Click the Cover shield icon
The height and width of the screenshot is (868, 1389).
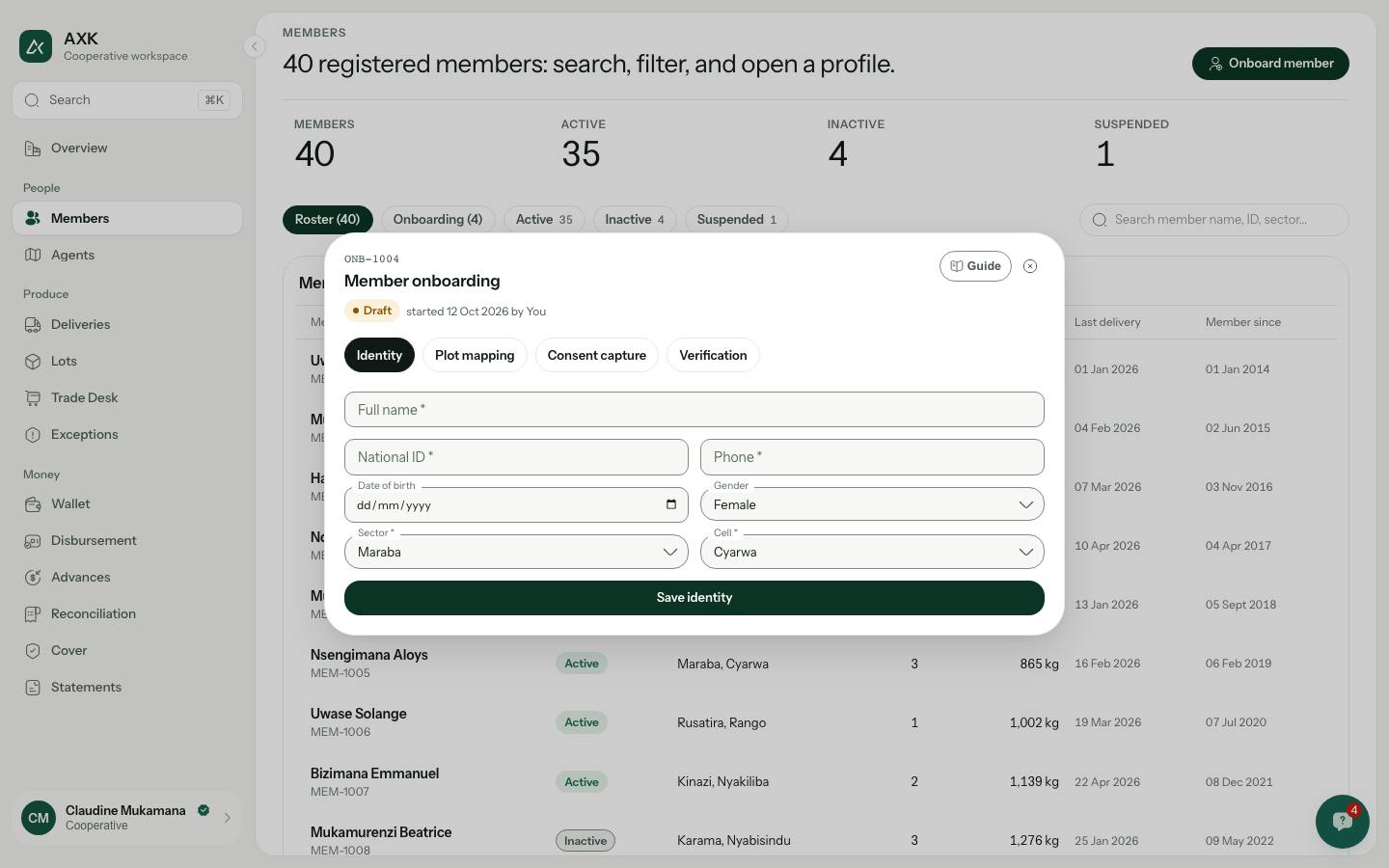click(x=33, y=651)
